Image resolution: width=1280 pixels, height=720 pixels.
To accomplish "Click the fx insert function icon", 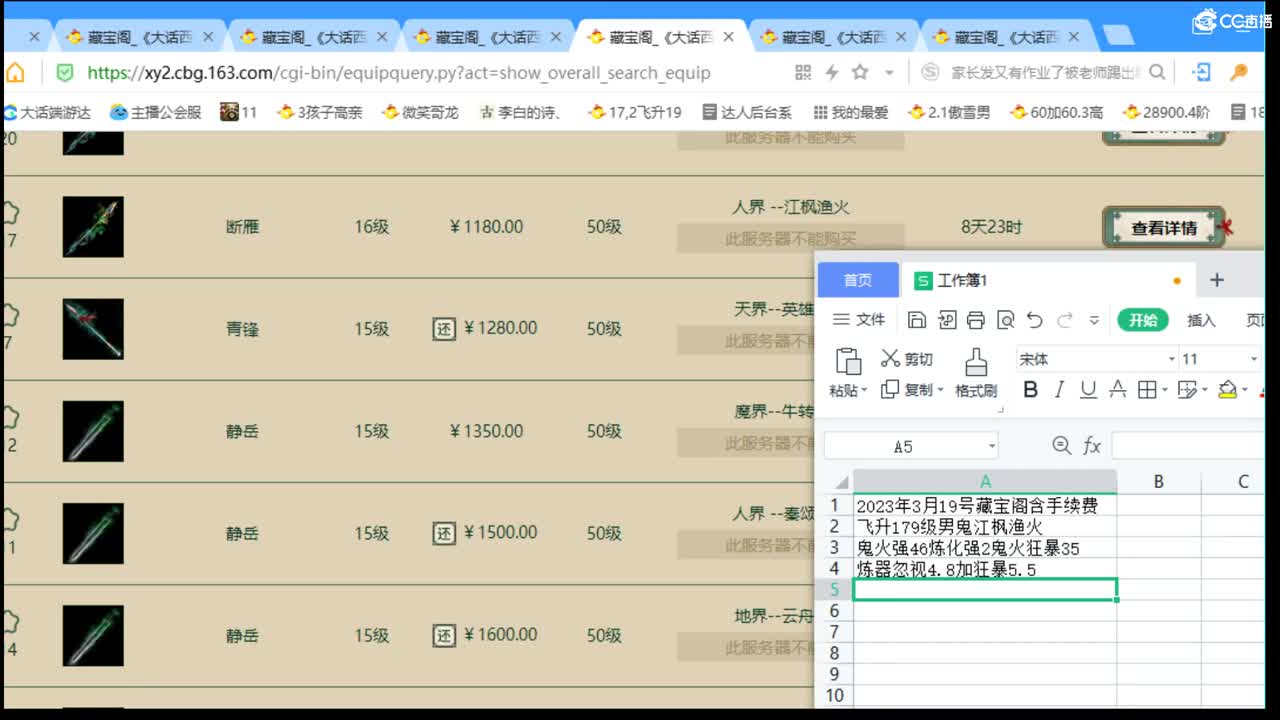I will (x=1091, y=446).
